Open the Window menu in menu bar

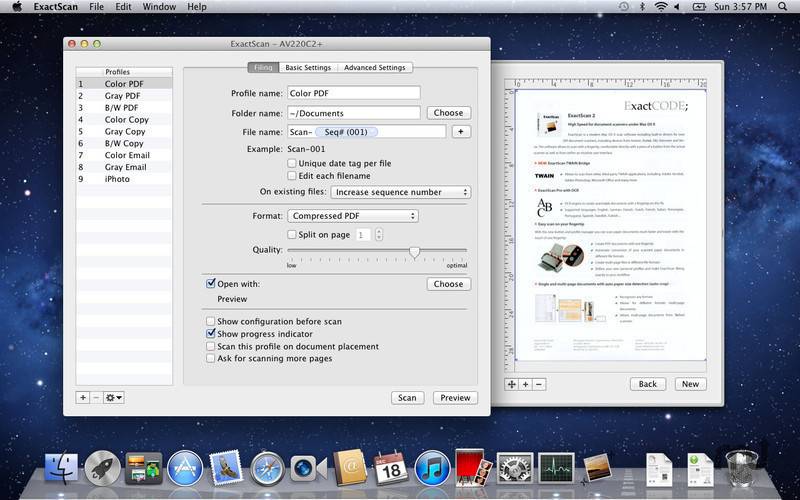[x=159, y=7]
